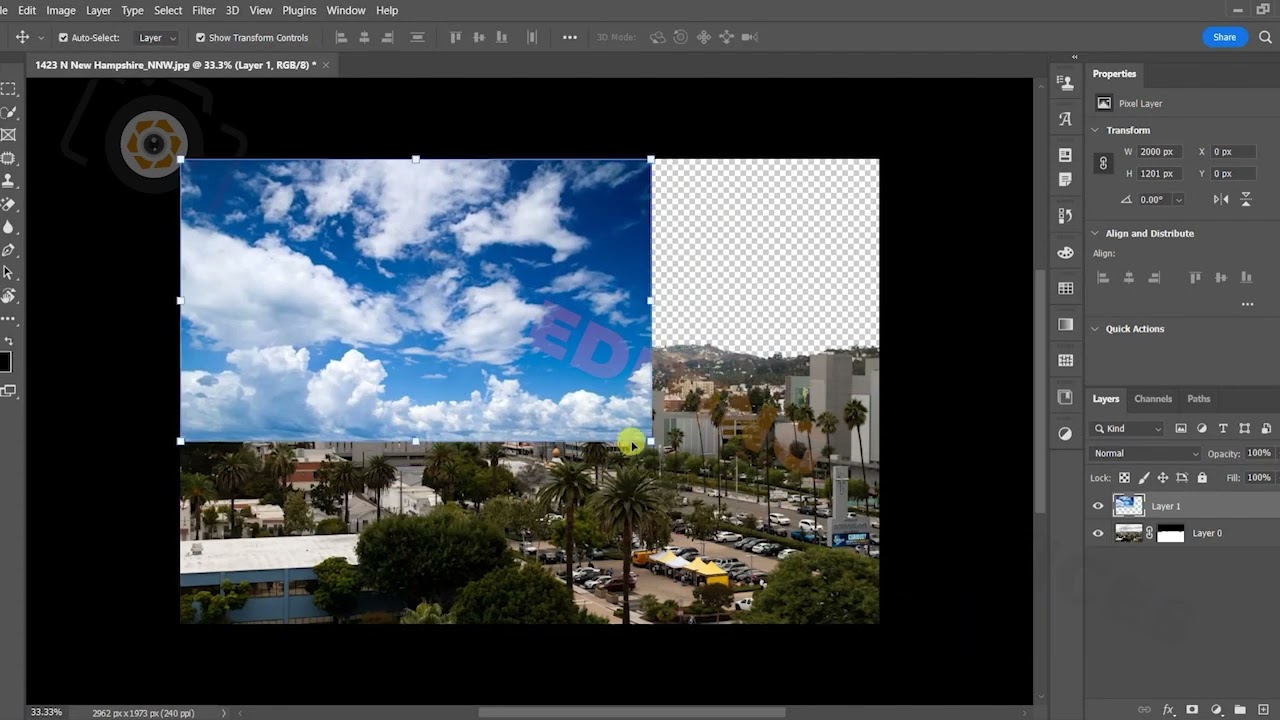
Task: Select the Rectangular Marquee tool
Action: pyautogui.click(x=8, y=89)
